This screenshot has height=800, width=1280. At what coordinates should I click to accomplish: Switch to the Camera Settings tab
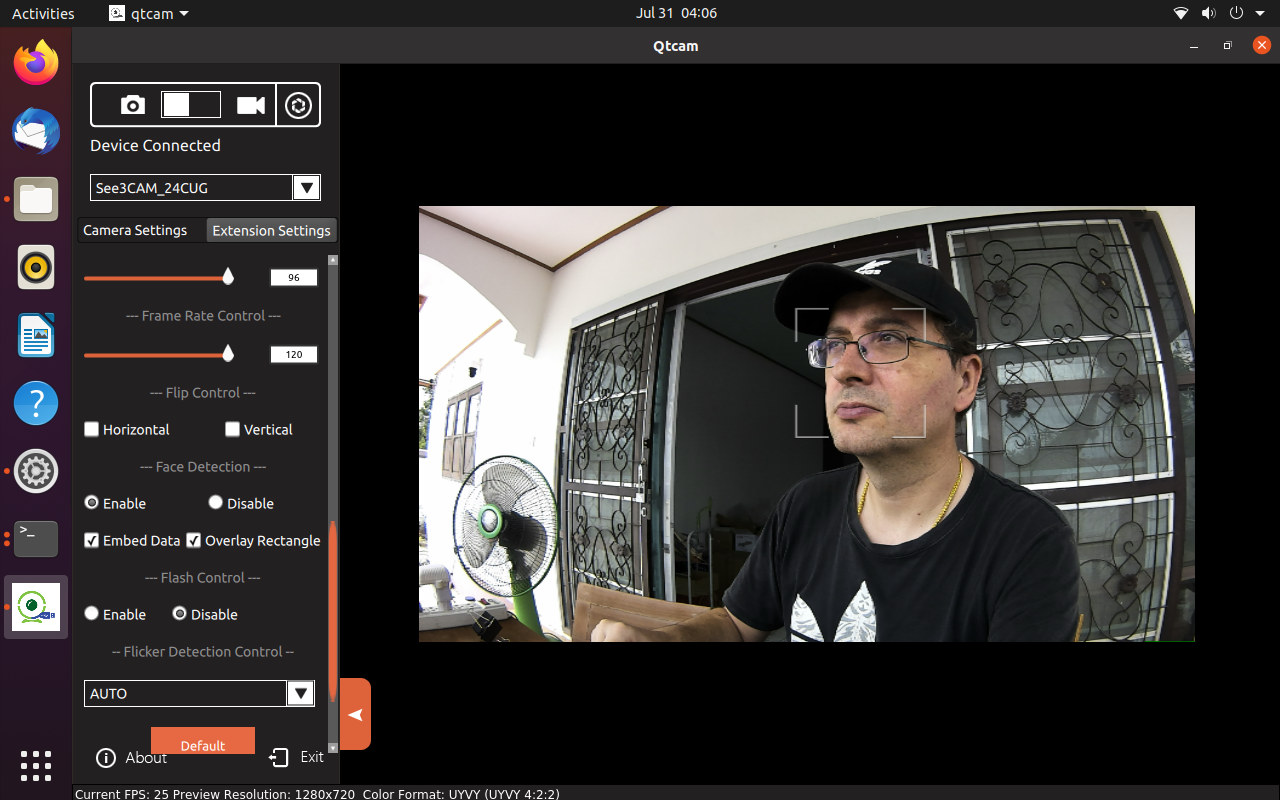(x=135, y=230)
